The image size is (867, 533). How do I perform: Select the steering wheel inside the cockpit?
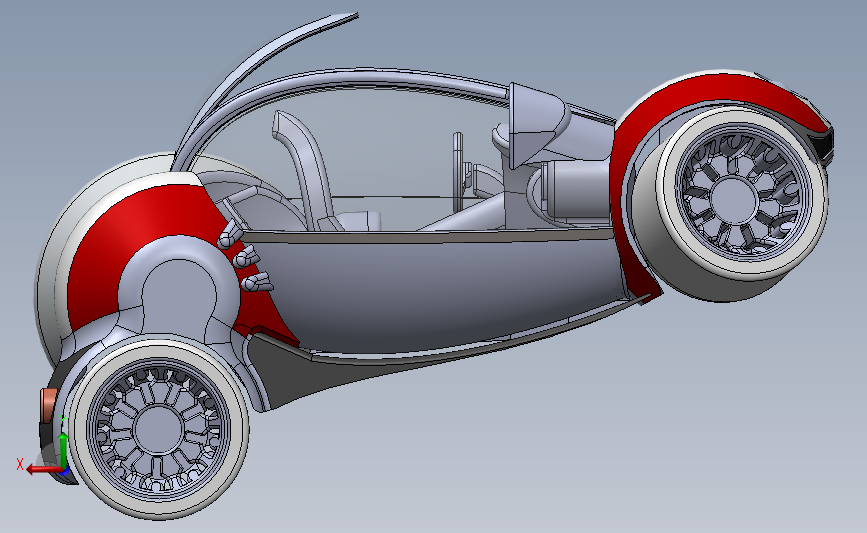click(458, 171)
